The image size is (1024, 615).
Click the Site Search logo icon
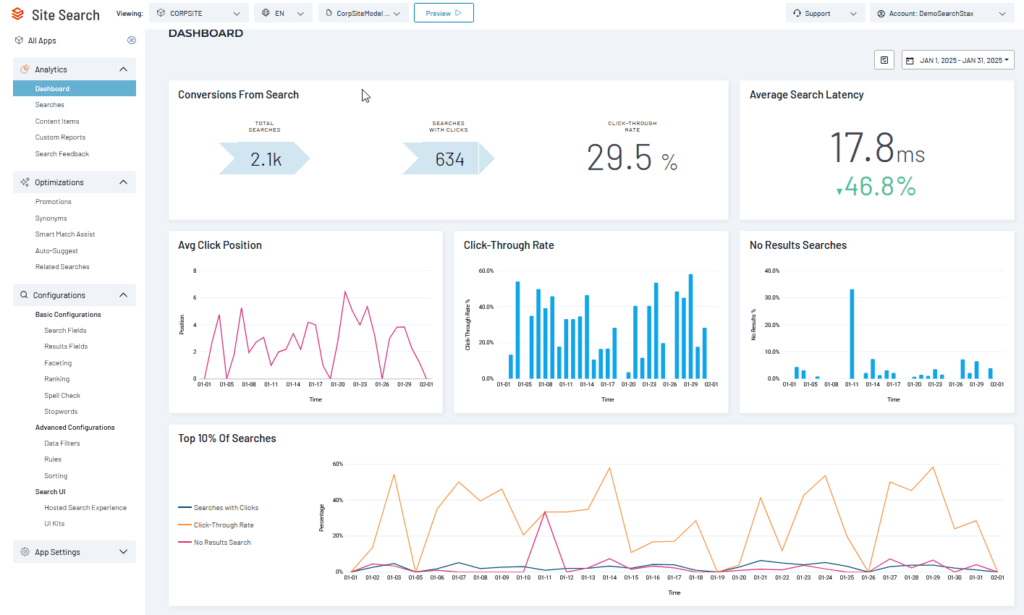pos(19,14)
